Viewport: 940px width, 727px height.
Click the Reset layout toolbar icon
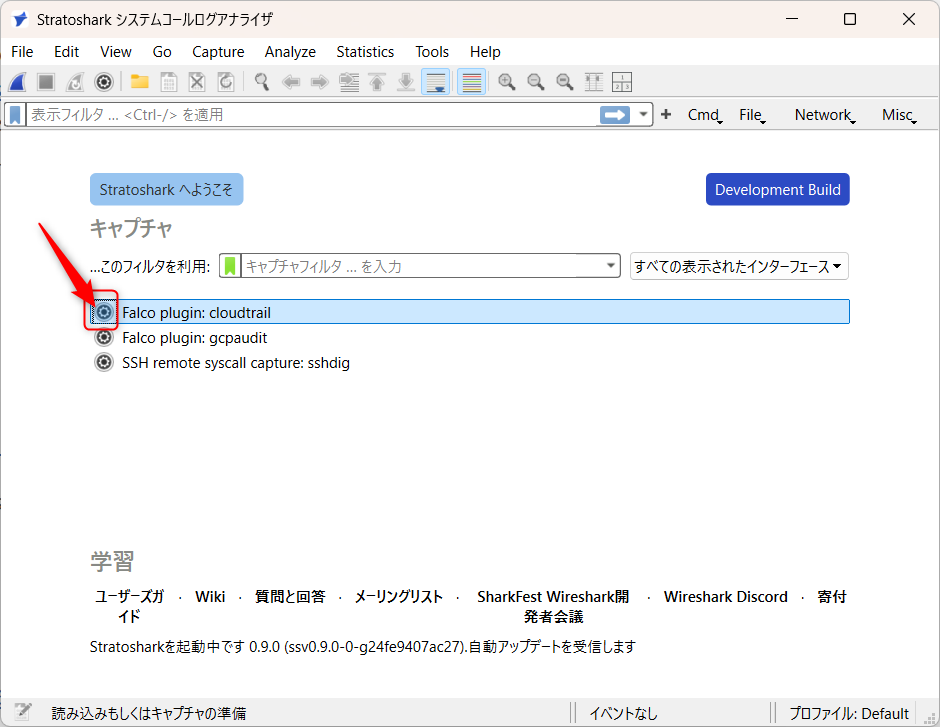click(622, 82)
